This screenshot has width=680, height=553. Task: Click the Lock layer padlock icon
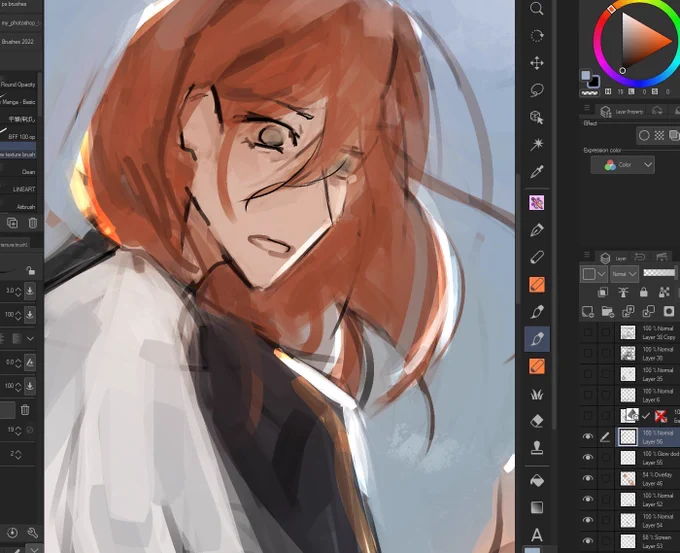click(644, 292)
